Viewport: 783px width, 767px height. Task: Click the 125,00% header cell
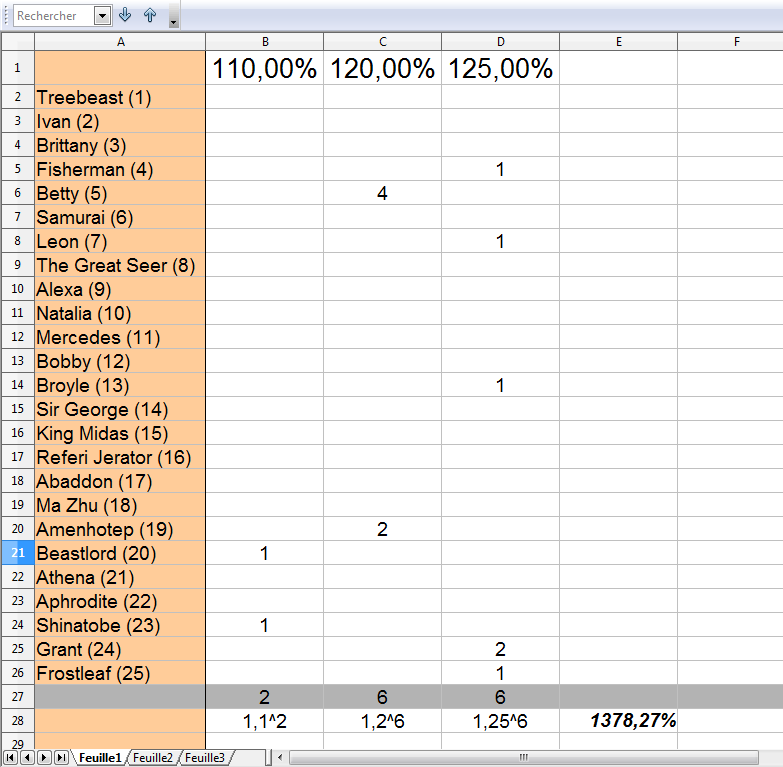click(x=500, y=68)
